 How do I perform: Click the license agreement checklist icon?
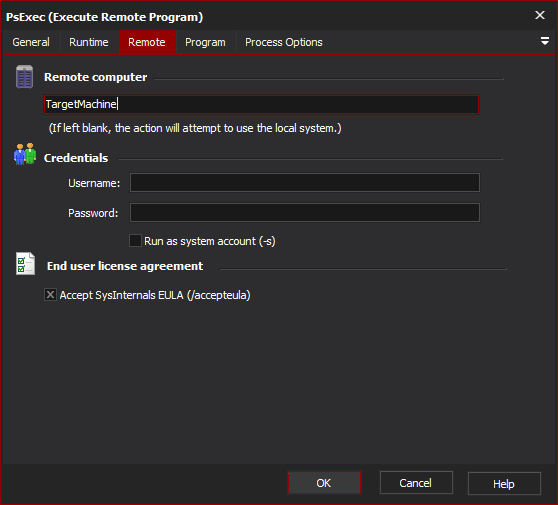point(25,264)
